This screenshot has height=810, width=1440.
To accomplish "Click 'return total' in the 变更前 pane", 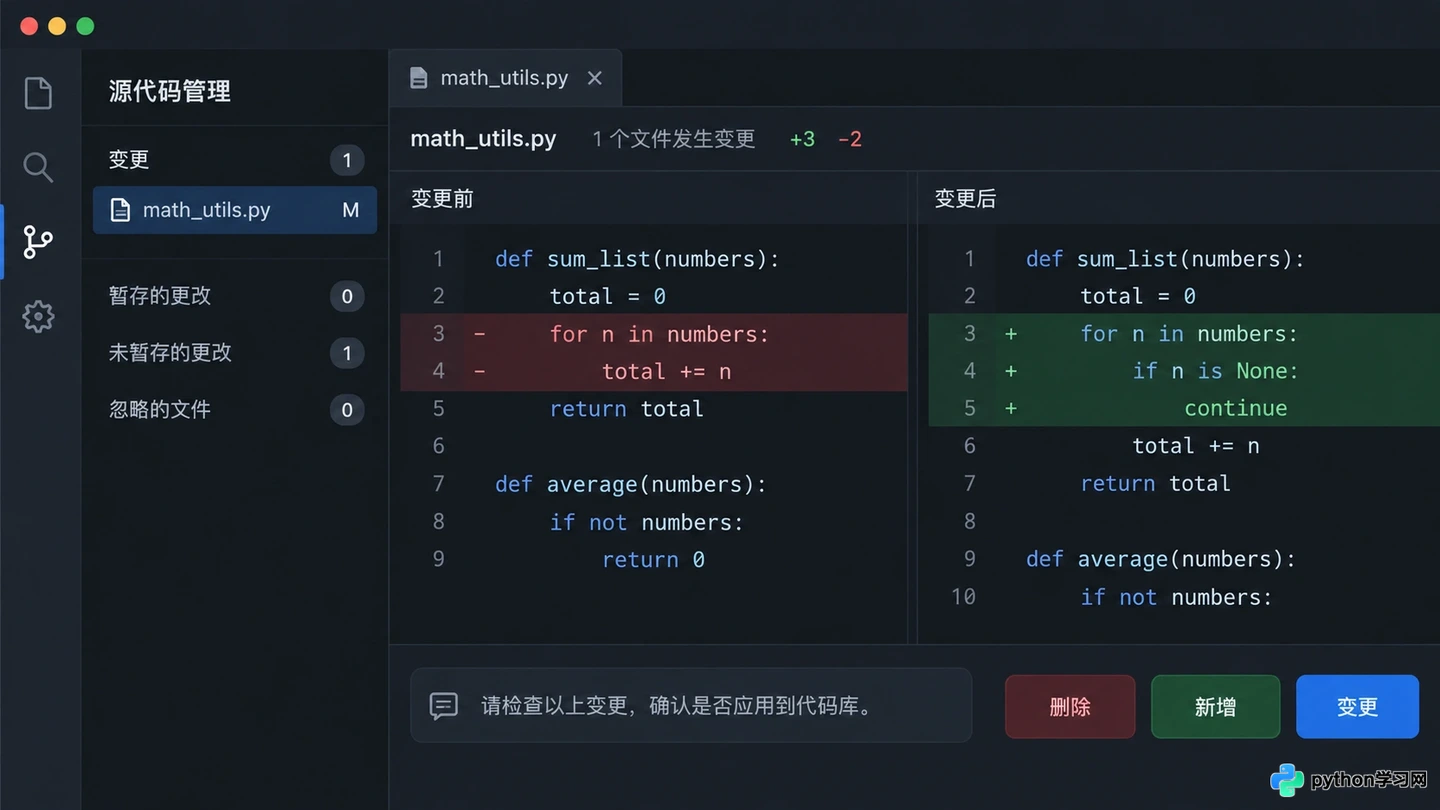I will click(626, 409).
